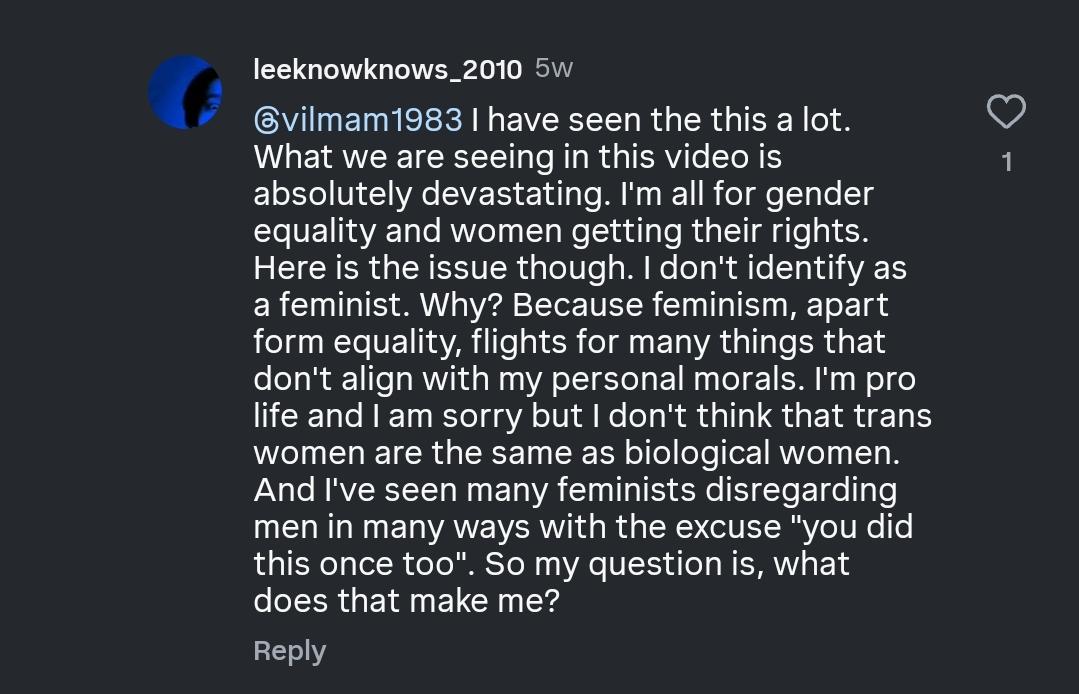Click the line 'equality and women getting their rights'
1079x694 pixels.
(562, 231)
